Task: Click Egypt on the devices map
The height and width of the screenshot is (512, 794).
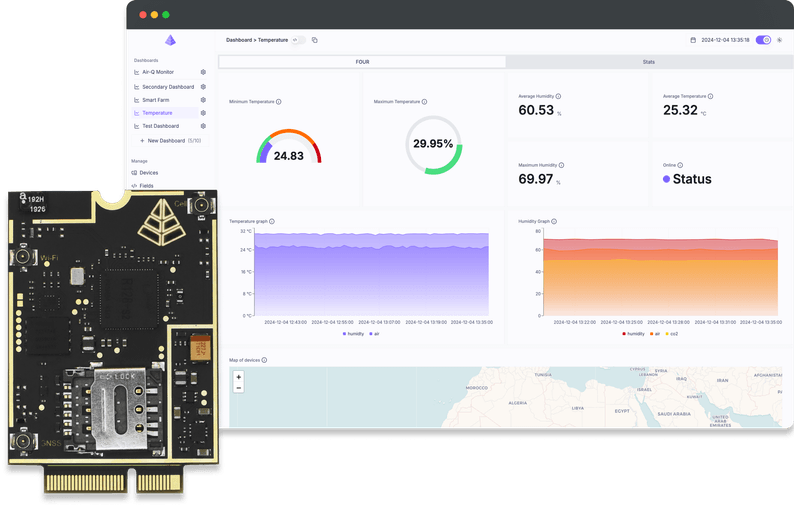Action: (622, 411)
